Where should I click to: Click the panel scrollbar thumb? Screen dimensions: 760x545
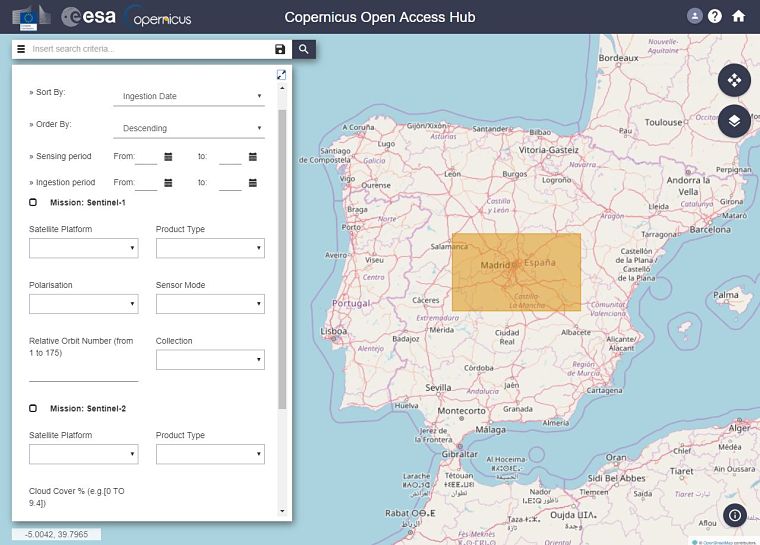click(282, 259)
